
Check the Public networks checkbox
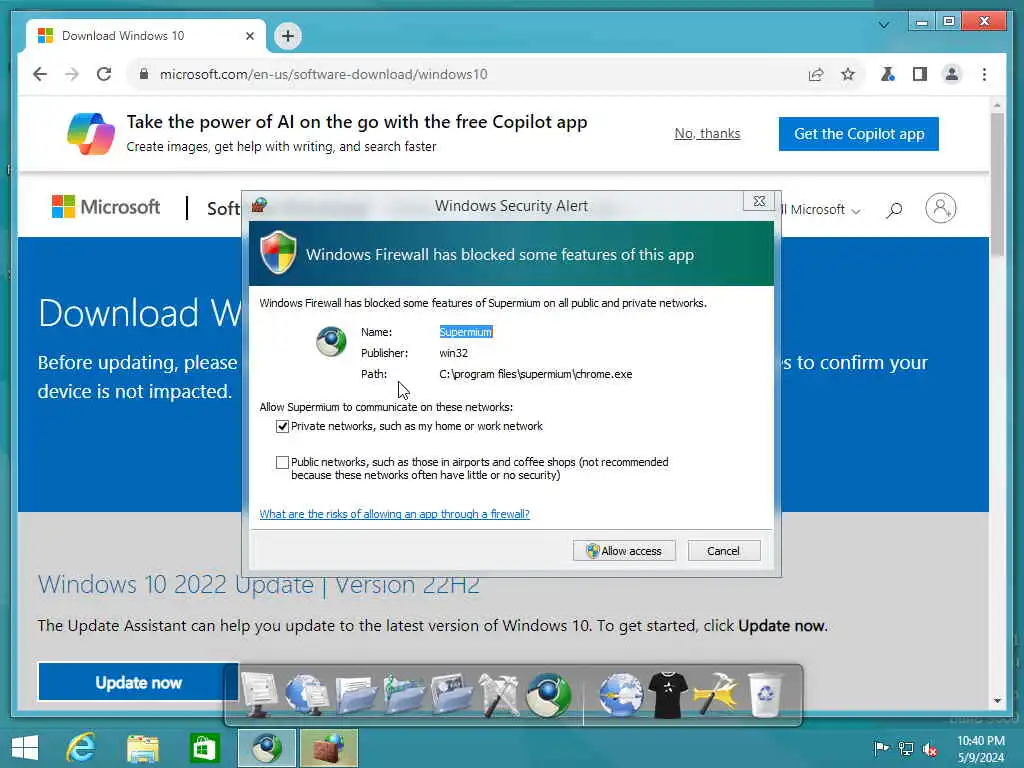coord(282,462)
